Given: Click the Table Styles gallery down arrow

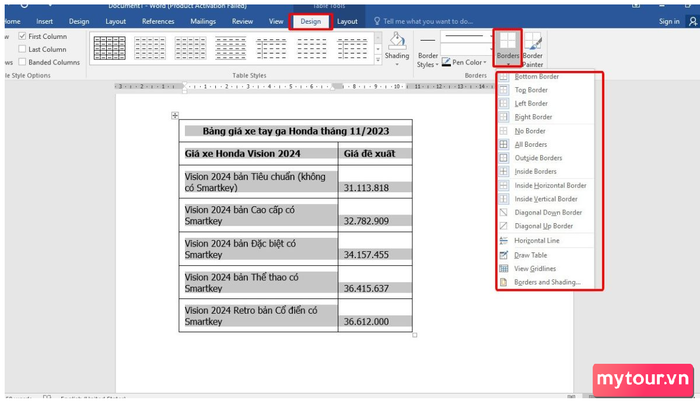Looking at the screenshot, I should pos(378,49).
